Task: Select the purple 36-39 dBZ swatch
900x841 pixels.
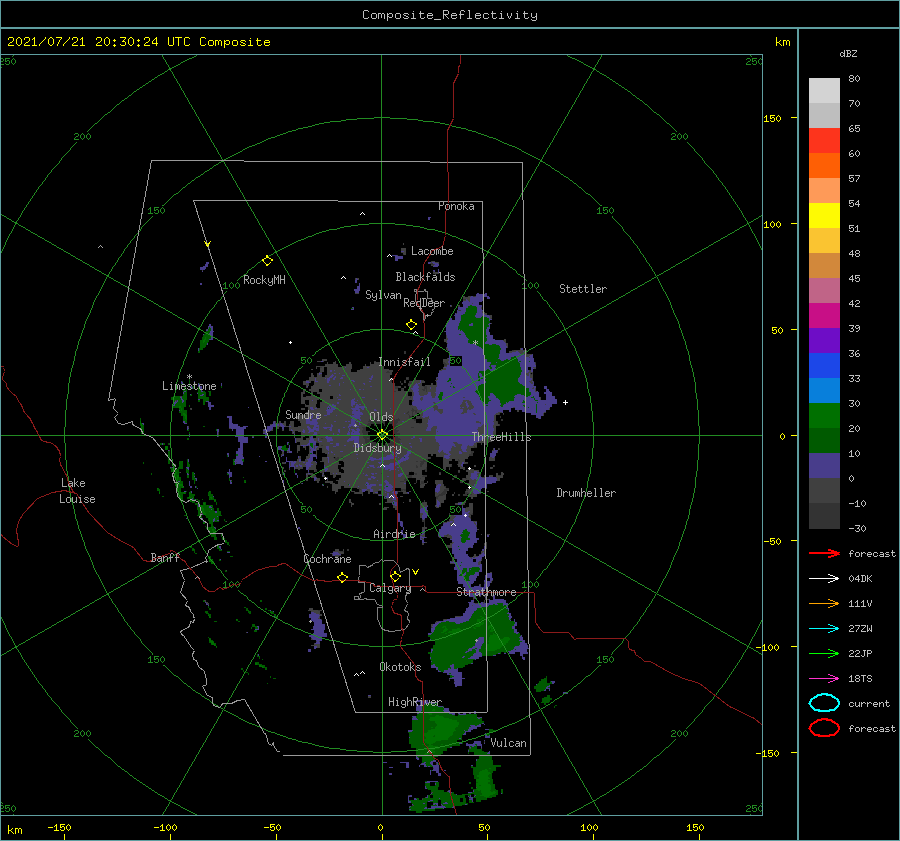Action: [x=824, y=341]
